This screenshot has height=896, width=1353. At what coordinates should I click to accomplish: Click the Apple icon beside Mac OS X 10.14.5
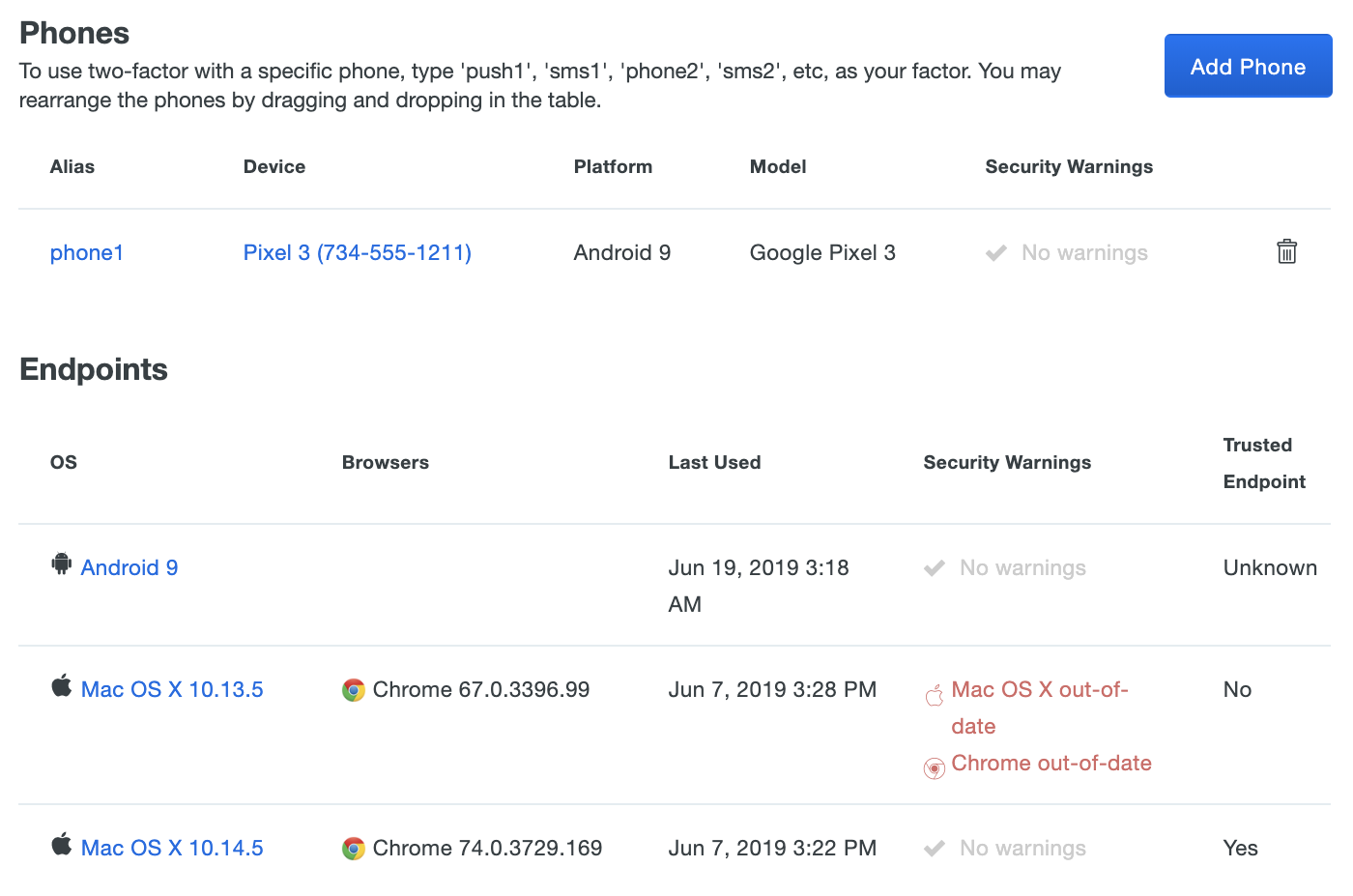61,845
